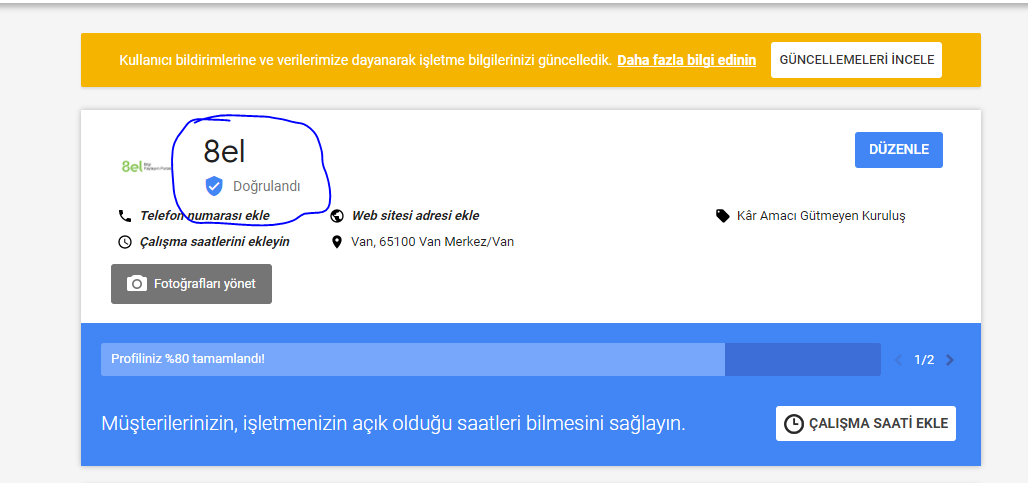Click the ÇALIŞMA SAATİ EKLE button

coord(865,423)
